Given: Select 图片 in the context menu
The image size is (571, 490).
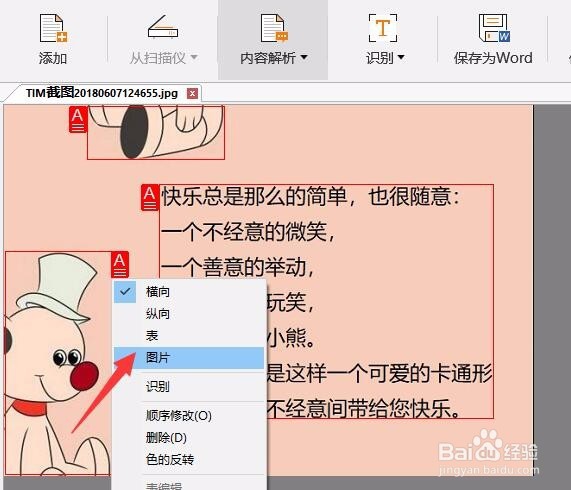Looking at the screenshot, I should [189, 358].
